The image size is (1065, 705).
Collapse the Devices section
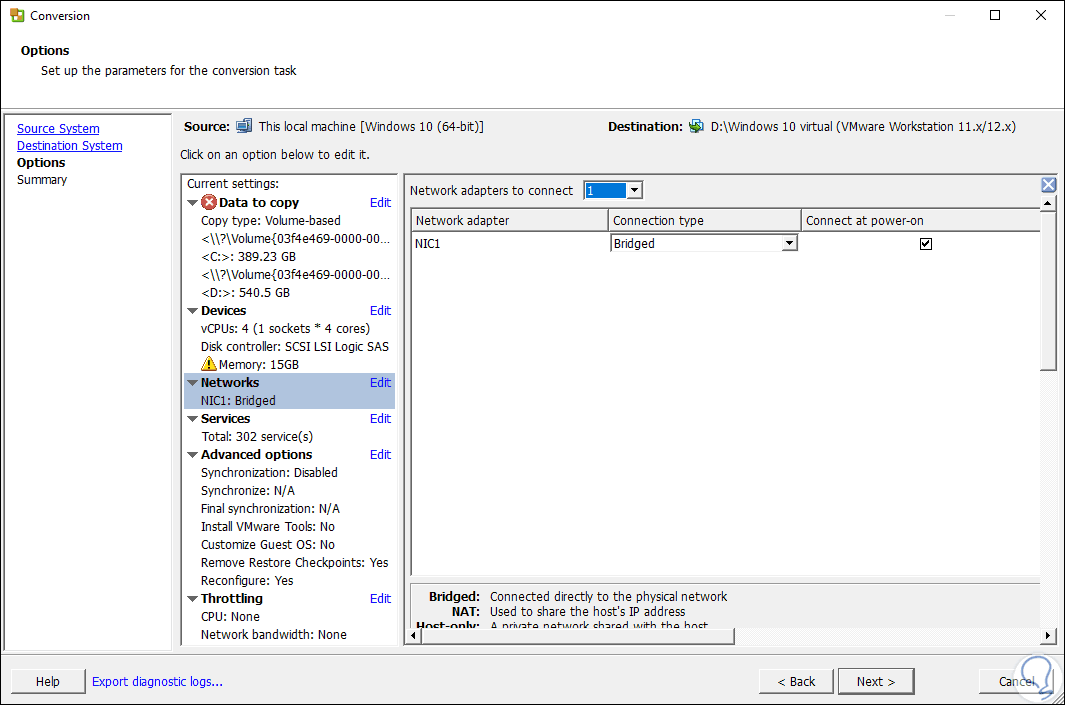[193, 311]
